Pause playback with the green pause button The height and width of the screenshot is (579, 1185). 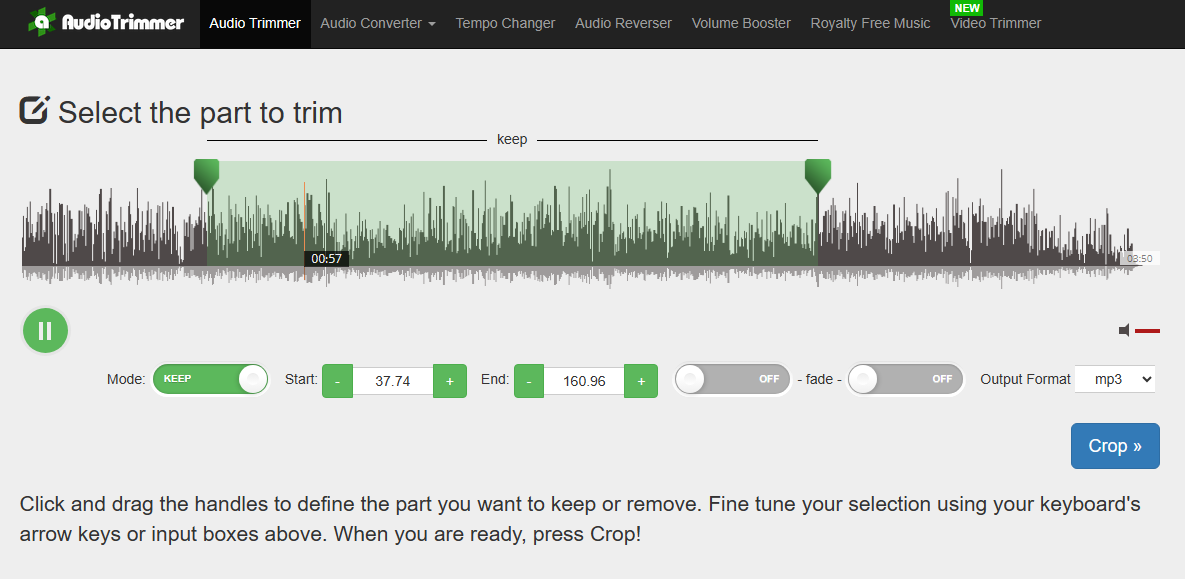pos(45,331)
